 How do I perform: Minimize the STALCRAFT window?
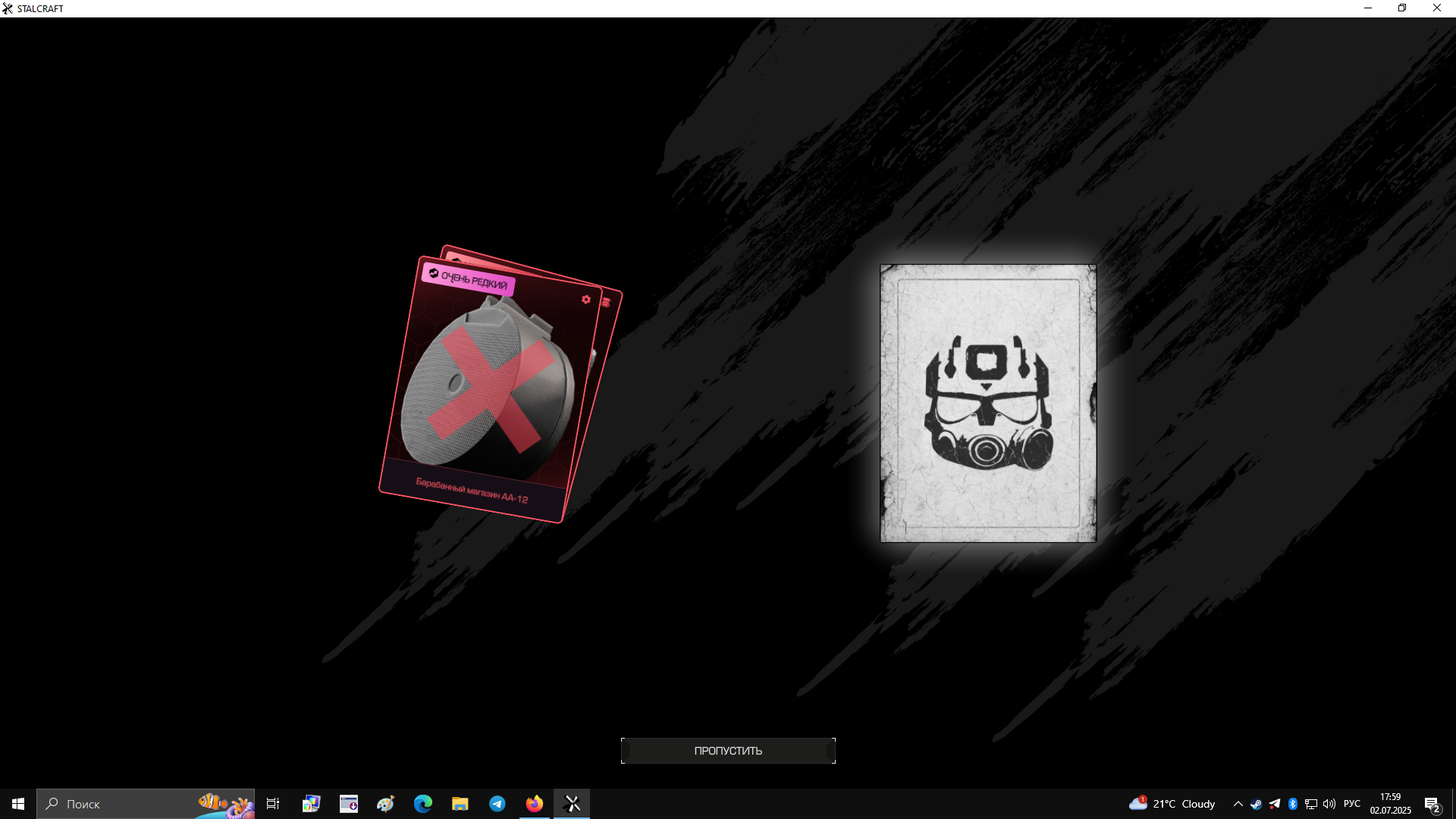[x=1368, y=8]
